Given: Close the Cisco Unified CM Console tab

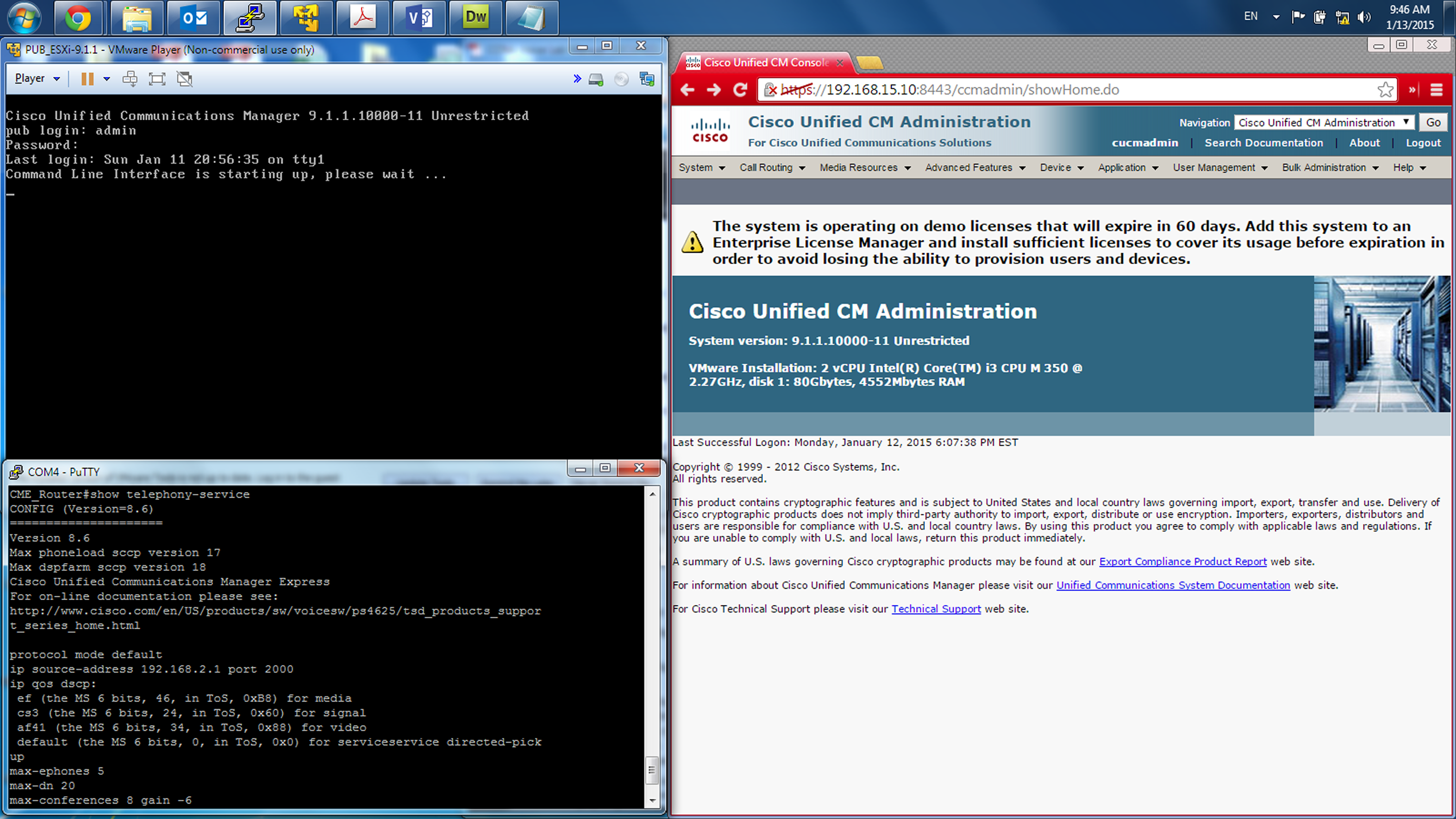Looking at the screenshot, I should point(840,63).
